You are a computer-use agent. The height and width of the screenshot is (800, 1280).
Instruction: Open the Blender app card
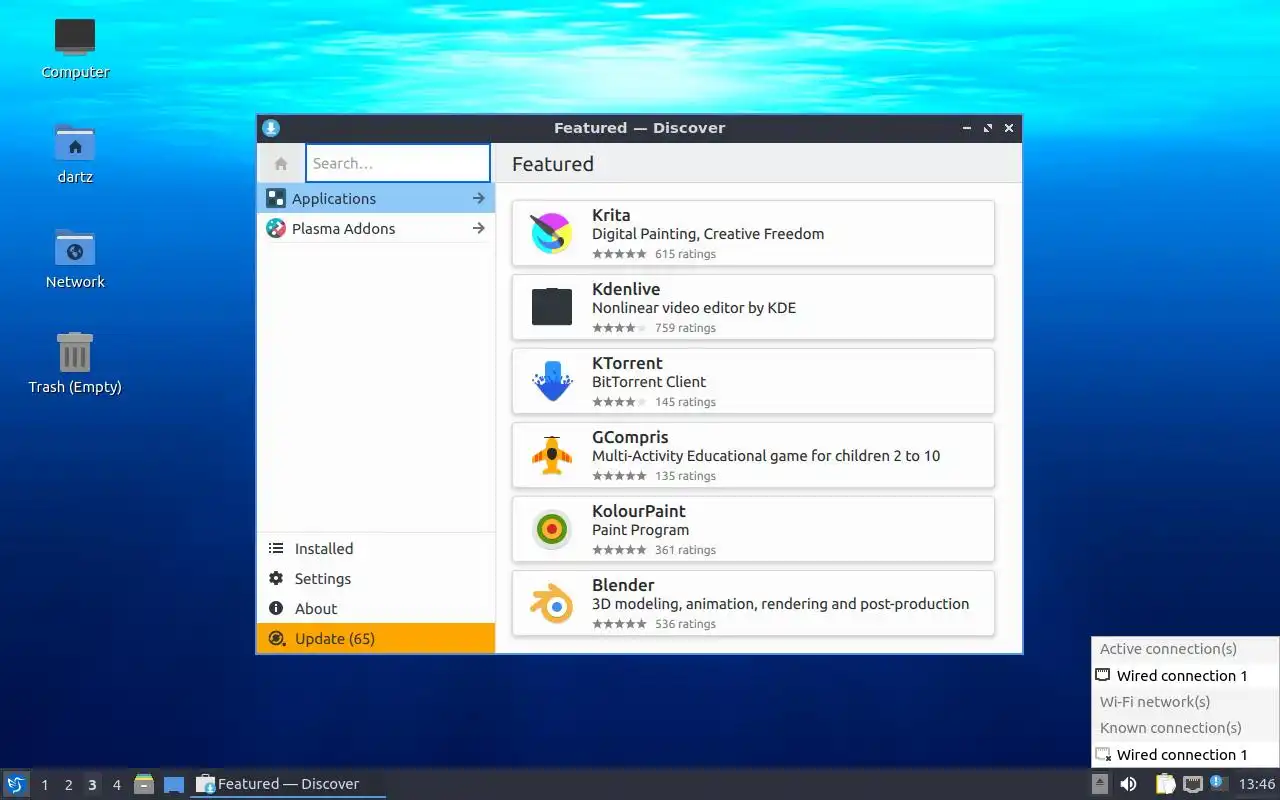point(753,603)
